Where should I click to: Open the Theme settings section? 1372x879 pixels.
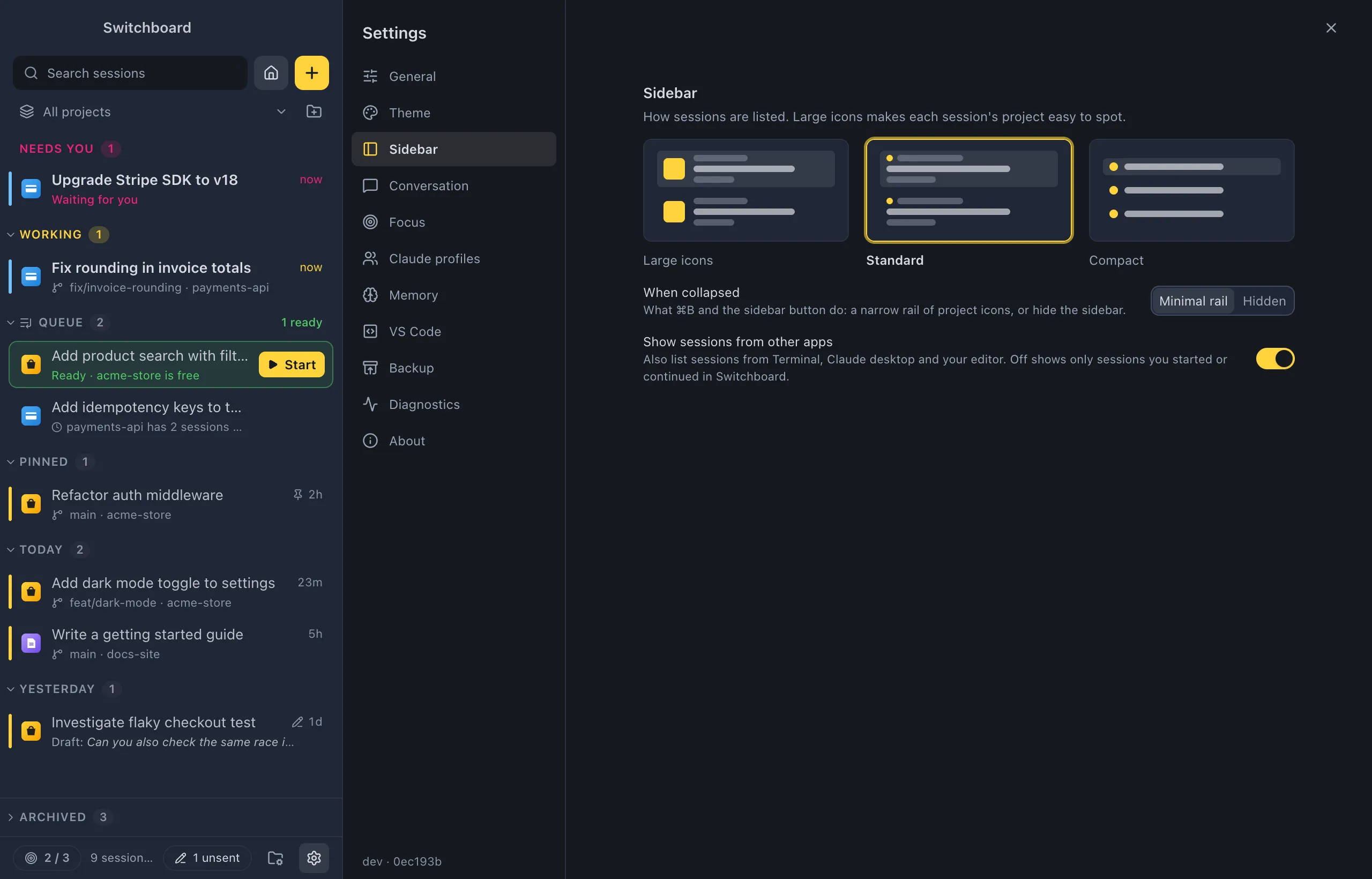click(454, 113)
